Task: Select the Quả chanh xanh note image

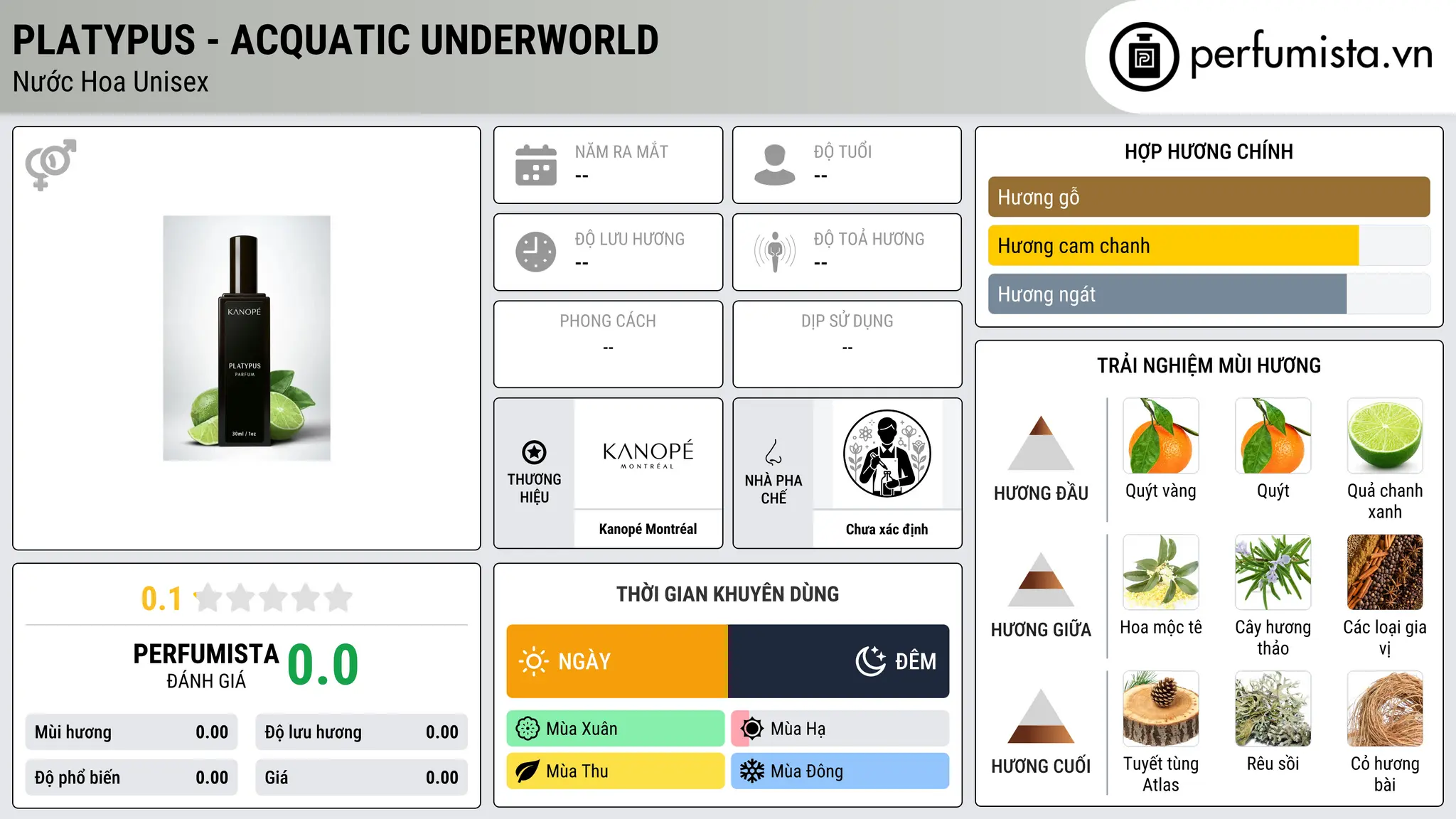Action: pyautogui.click(x=1385, y=436)
